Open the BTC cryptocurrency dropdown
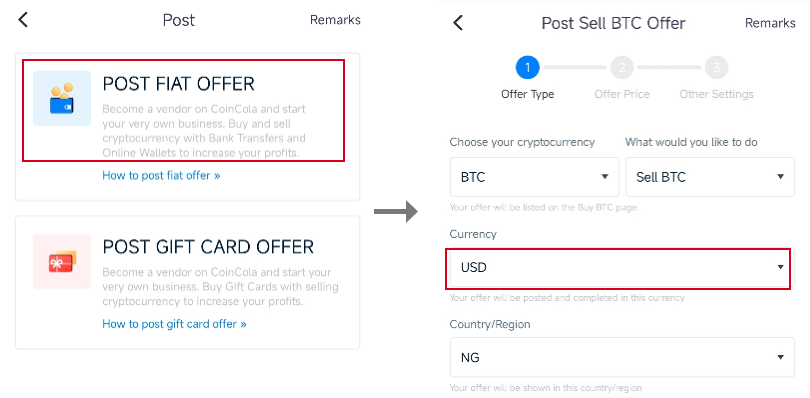 535,177
